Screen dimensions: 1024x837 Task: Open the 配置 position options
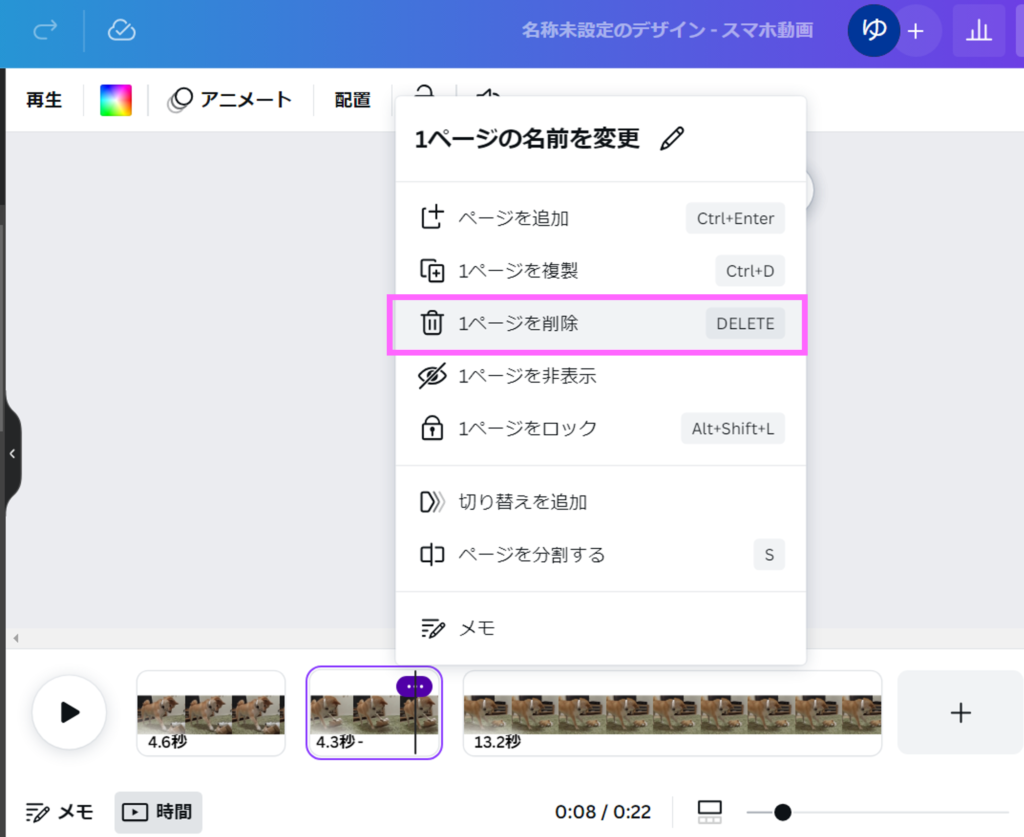[x=352, y=100]
